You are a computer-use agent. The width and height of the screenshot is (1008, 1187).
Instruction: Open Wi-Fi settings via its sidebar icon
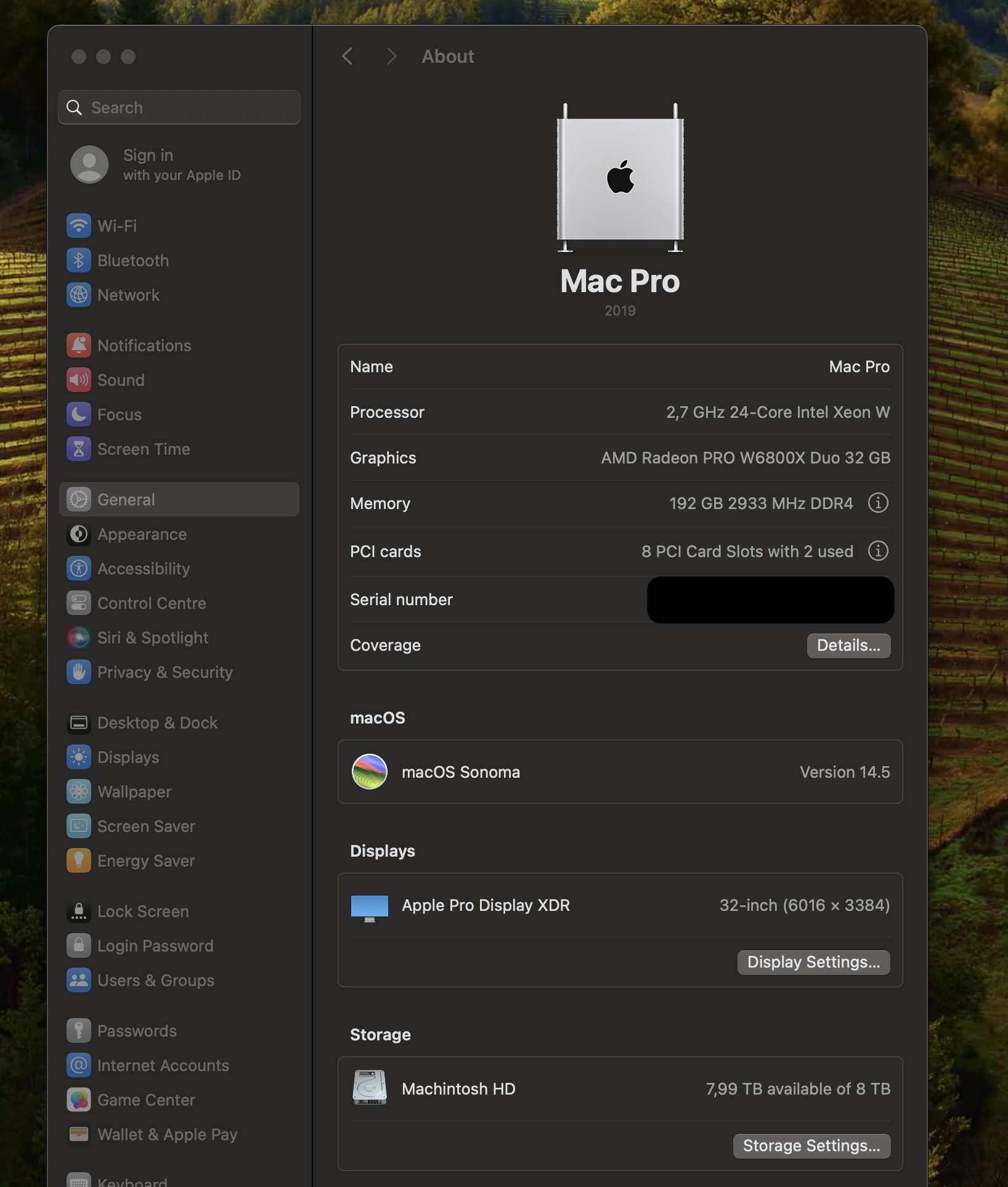click(x=79, y=226)
